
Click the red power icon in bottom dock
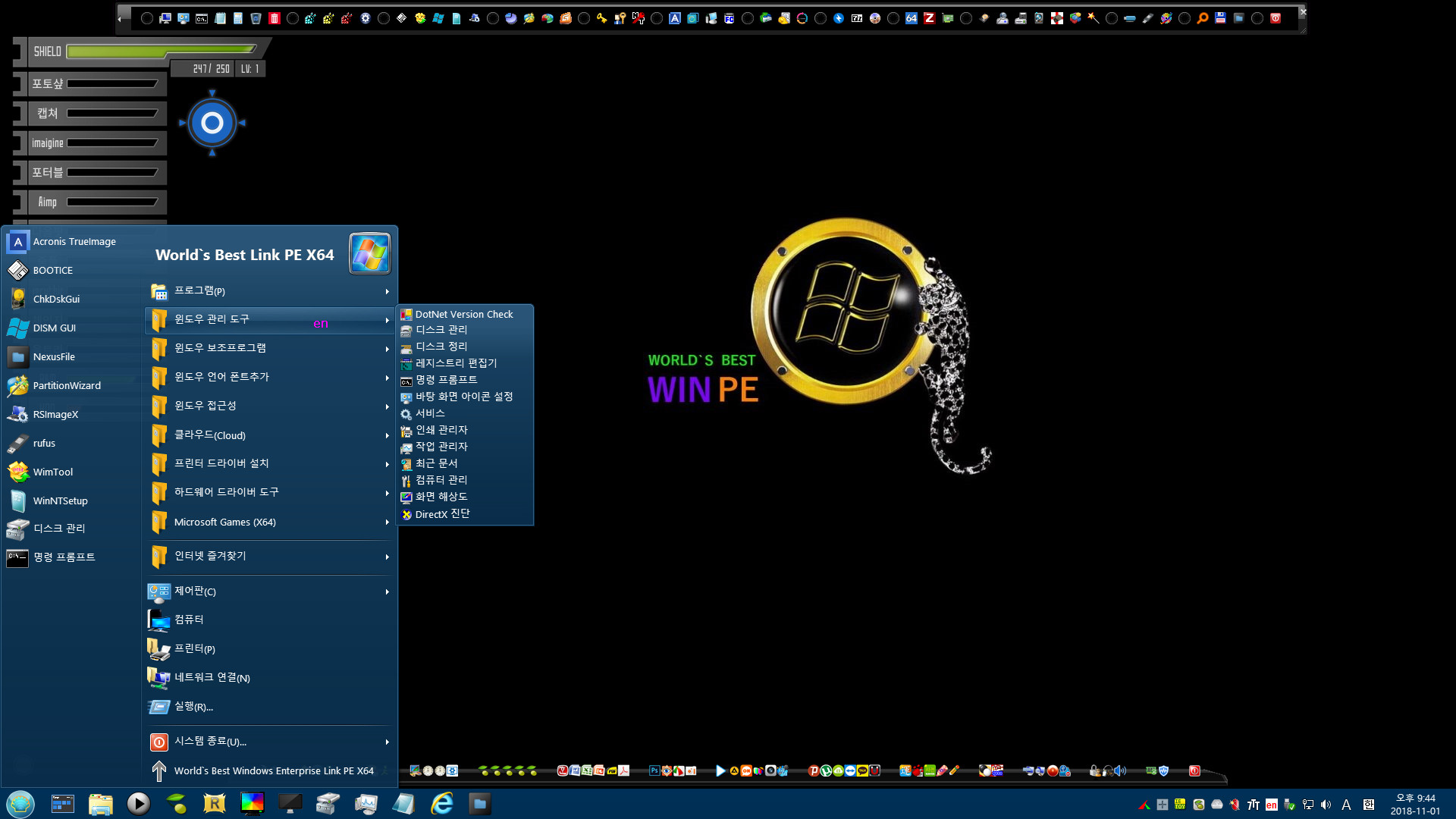tap(1194, 770)
